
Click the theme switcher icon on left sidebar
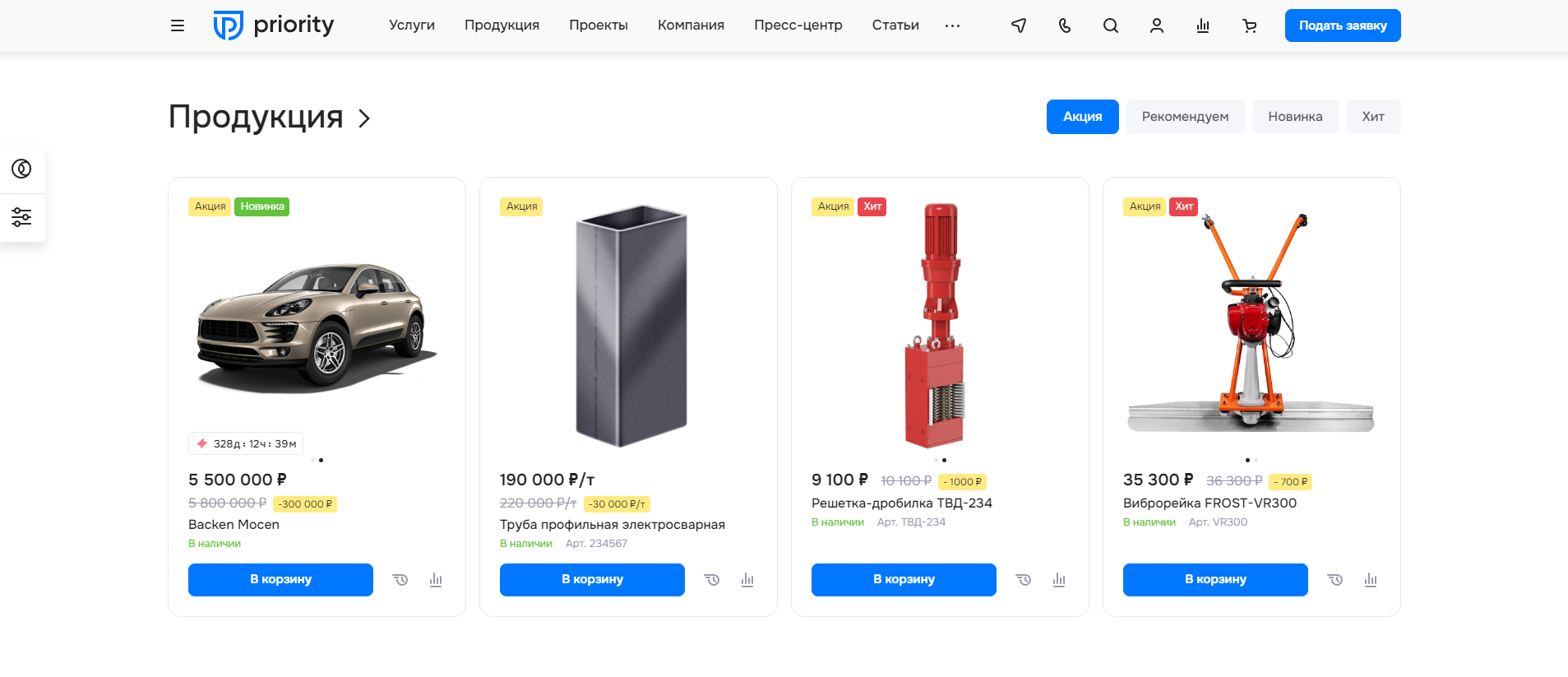click(21, 169)
